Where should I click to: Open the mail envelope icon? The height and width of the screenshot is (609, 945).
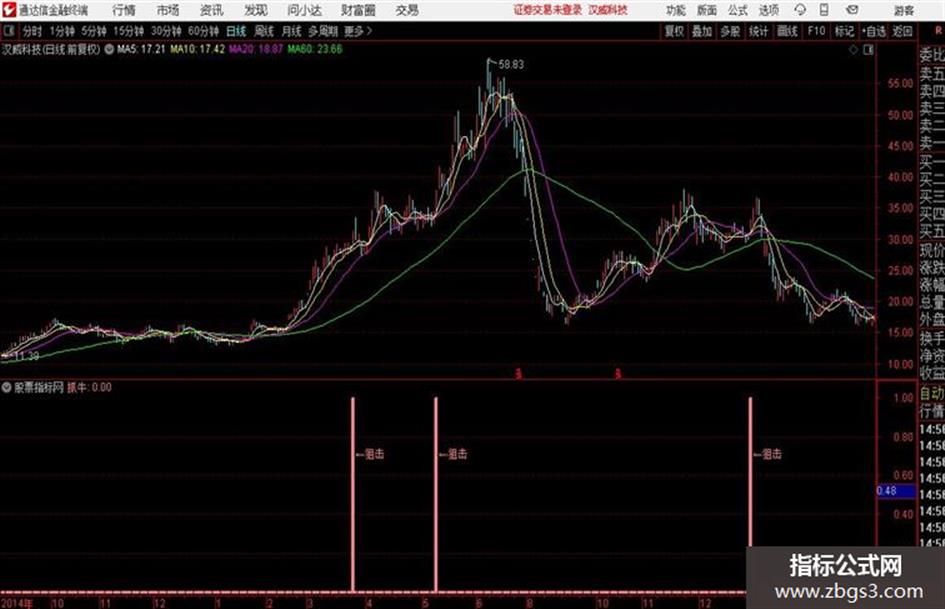coord(852,10)
